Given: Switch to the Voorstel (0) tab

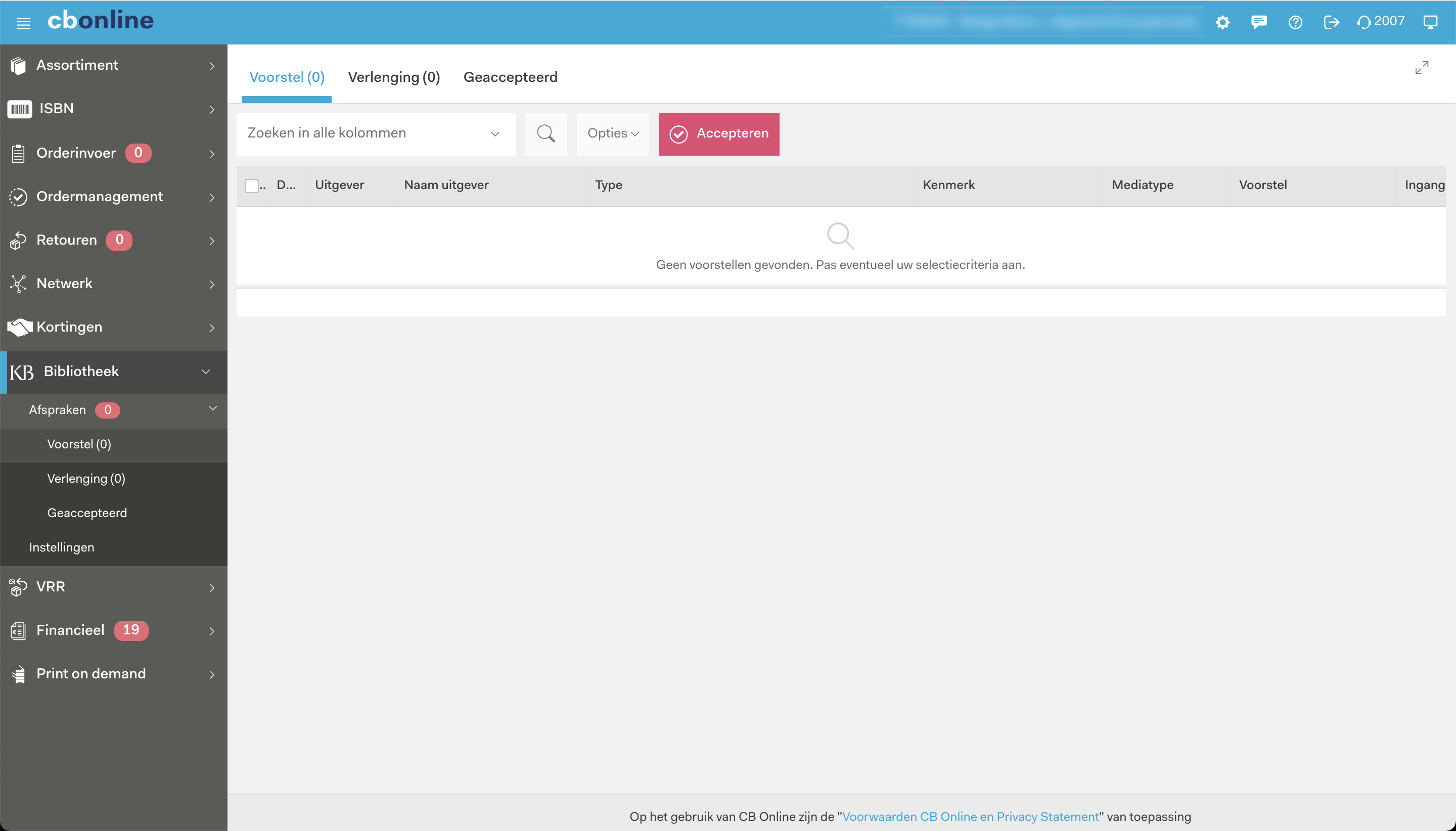Looking at the screenshot, I should pos(287,77).
